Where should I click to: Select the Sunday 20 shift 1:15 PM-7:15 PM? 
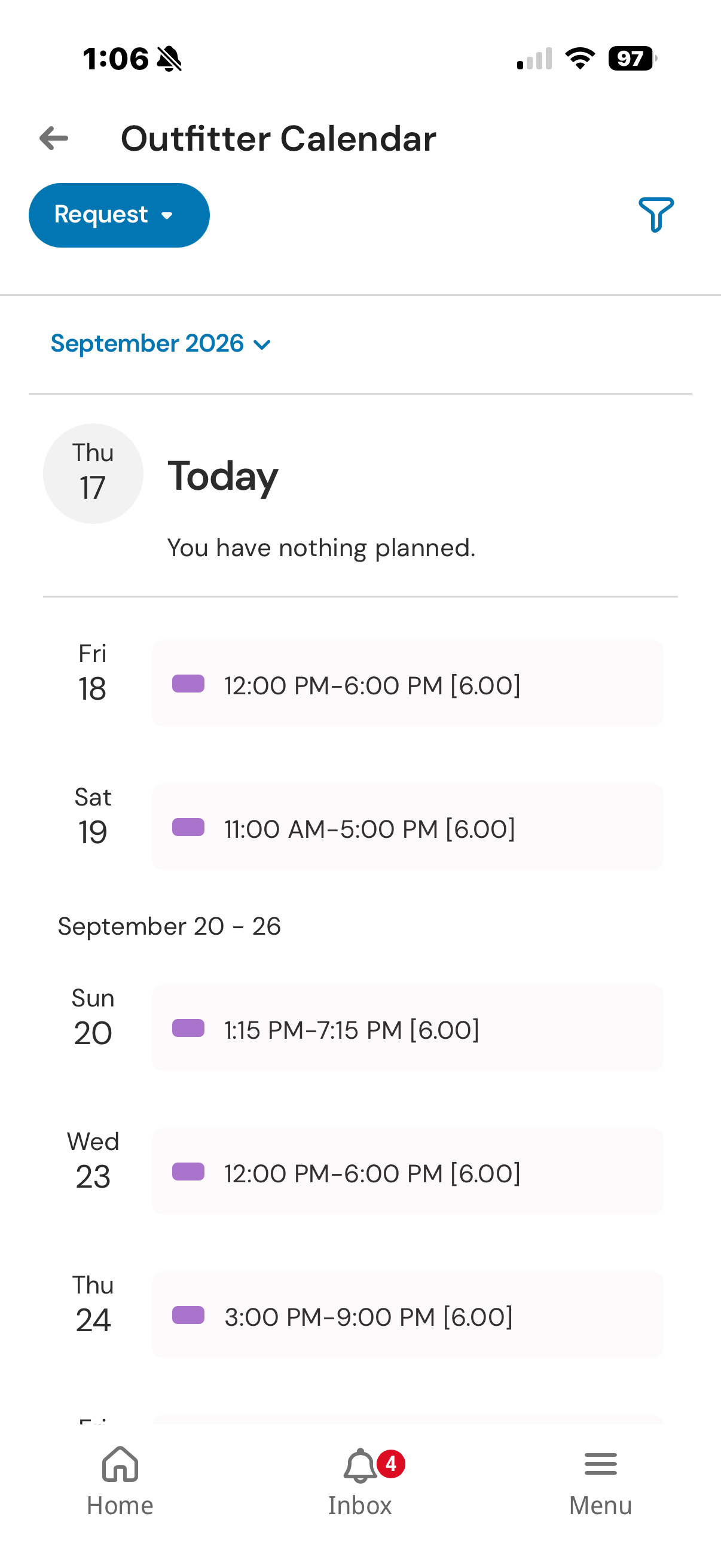click(408, 1028)
